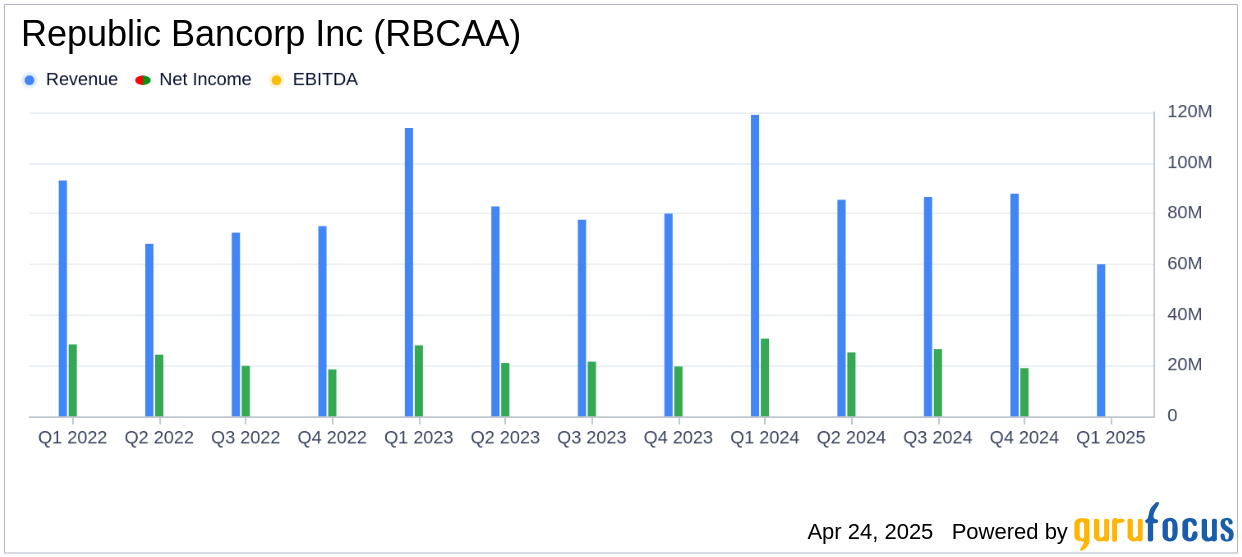Click the Q1 2025 revenue bar

1101,340
